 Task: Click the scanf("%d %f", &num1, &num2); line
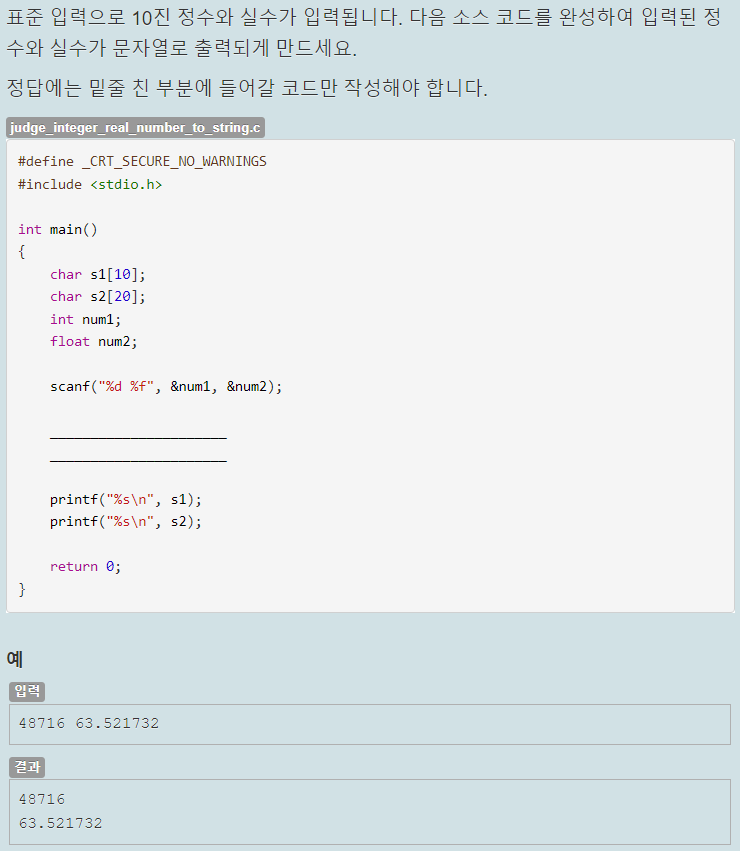[x=166, y=386]
